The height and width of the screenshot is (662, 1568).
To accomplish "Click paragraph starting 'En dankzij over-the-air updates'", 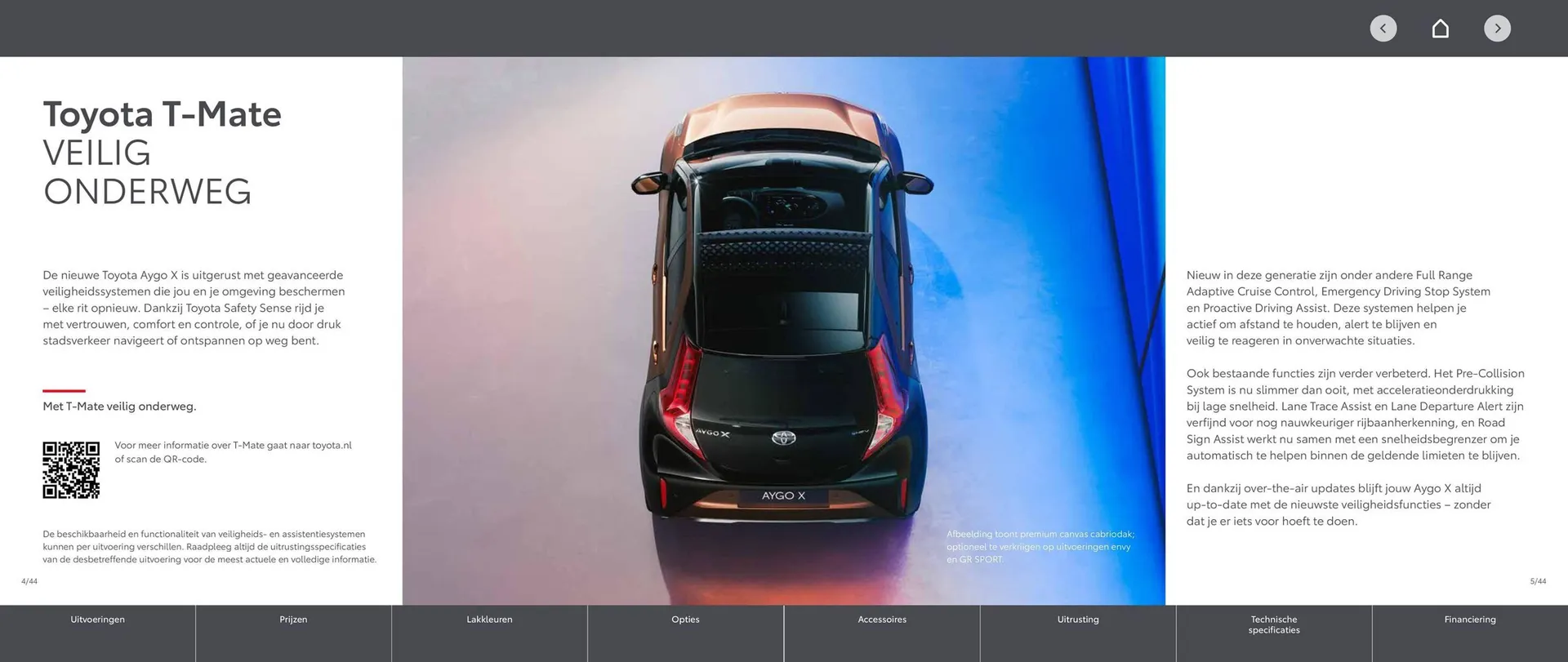I will (1339, 504).
